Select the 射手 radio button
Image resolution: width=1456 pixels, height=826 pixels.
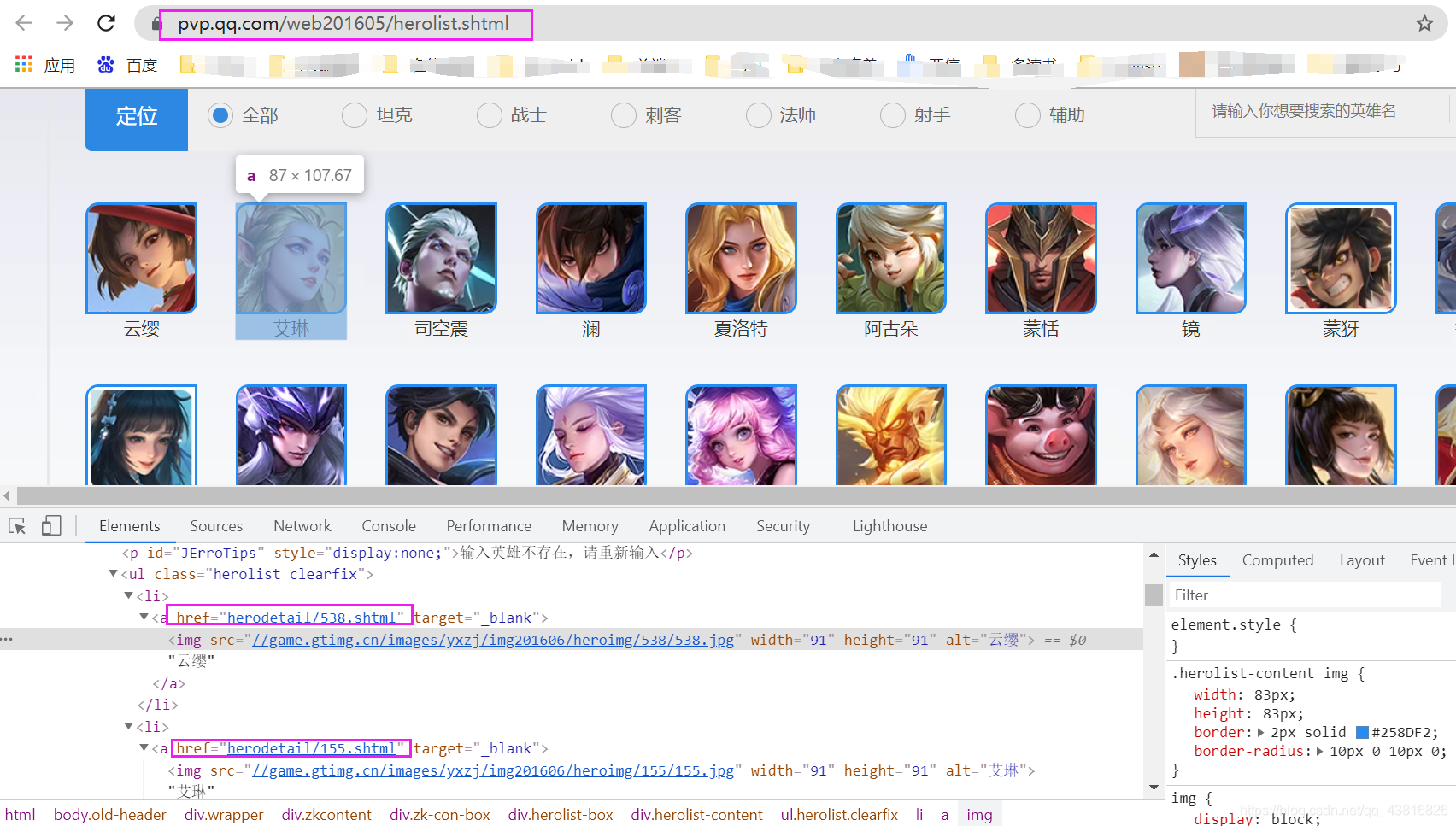[x=893, y=114]
